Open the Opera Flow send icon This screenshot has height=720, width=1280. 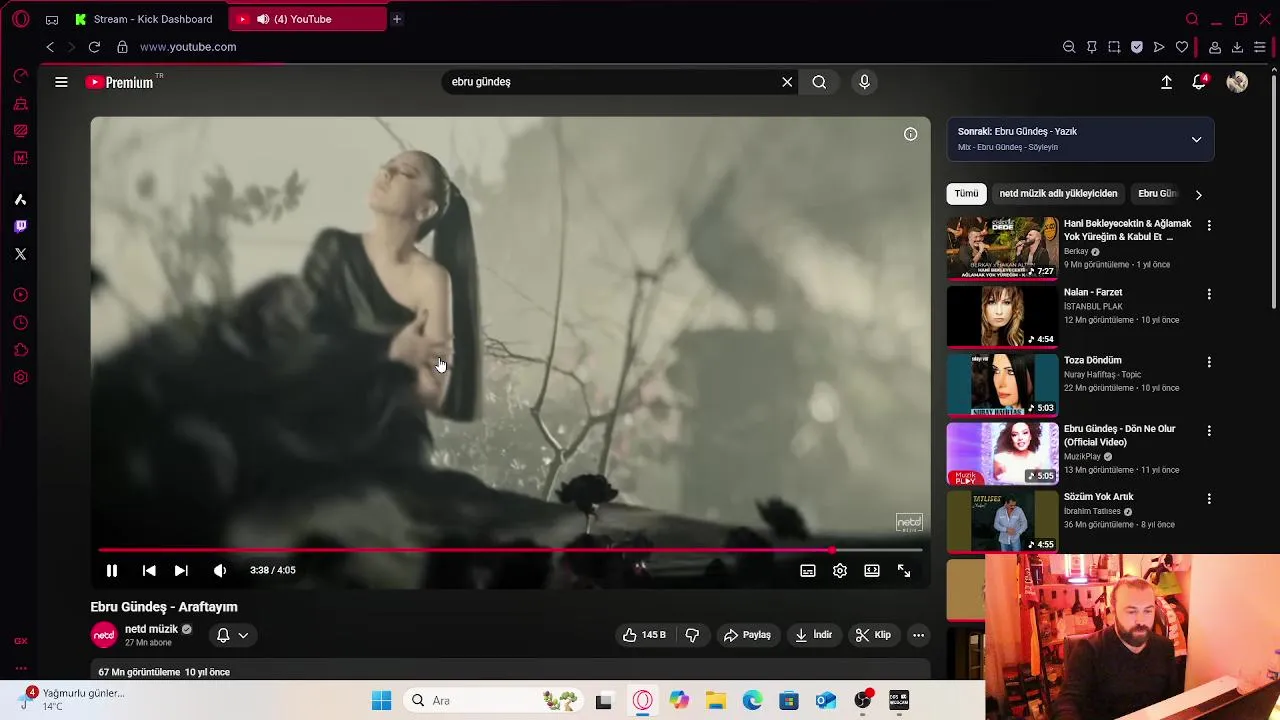pyautogui.click(x=1159, y=47)
